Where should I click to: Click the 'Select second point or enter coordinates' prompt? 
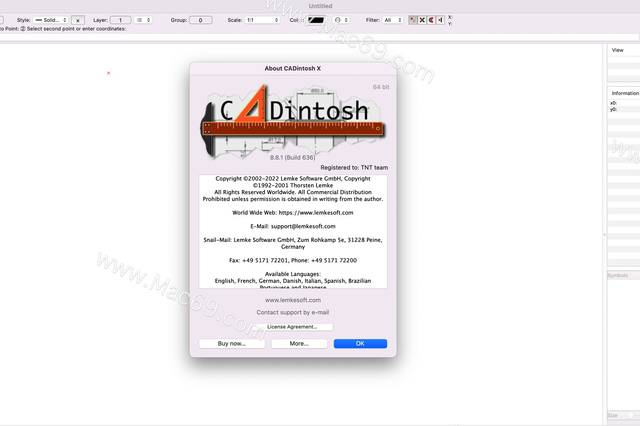[x=76, y=29]
